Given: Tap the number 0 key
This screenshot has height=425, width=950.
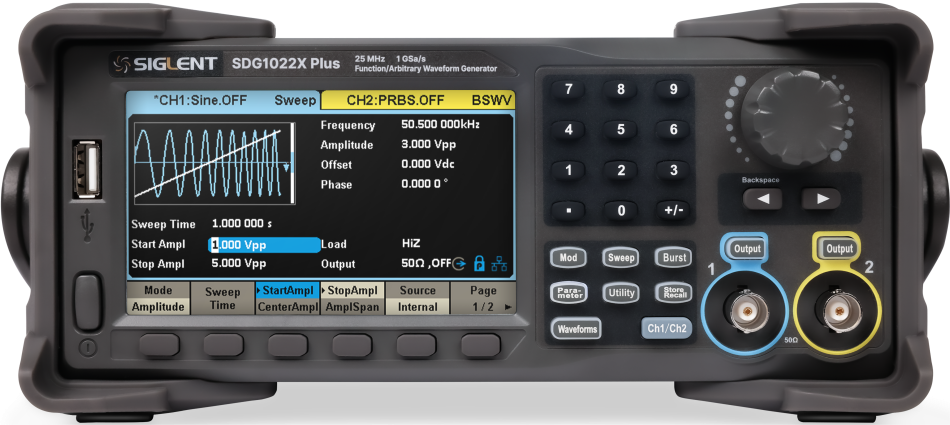Looking at the screenshot, I should [620, 210].
